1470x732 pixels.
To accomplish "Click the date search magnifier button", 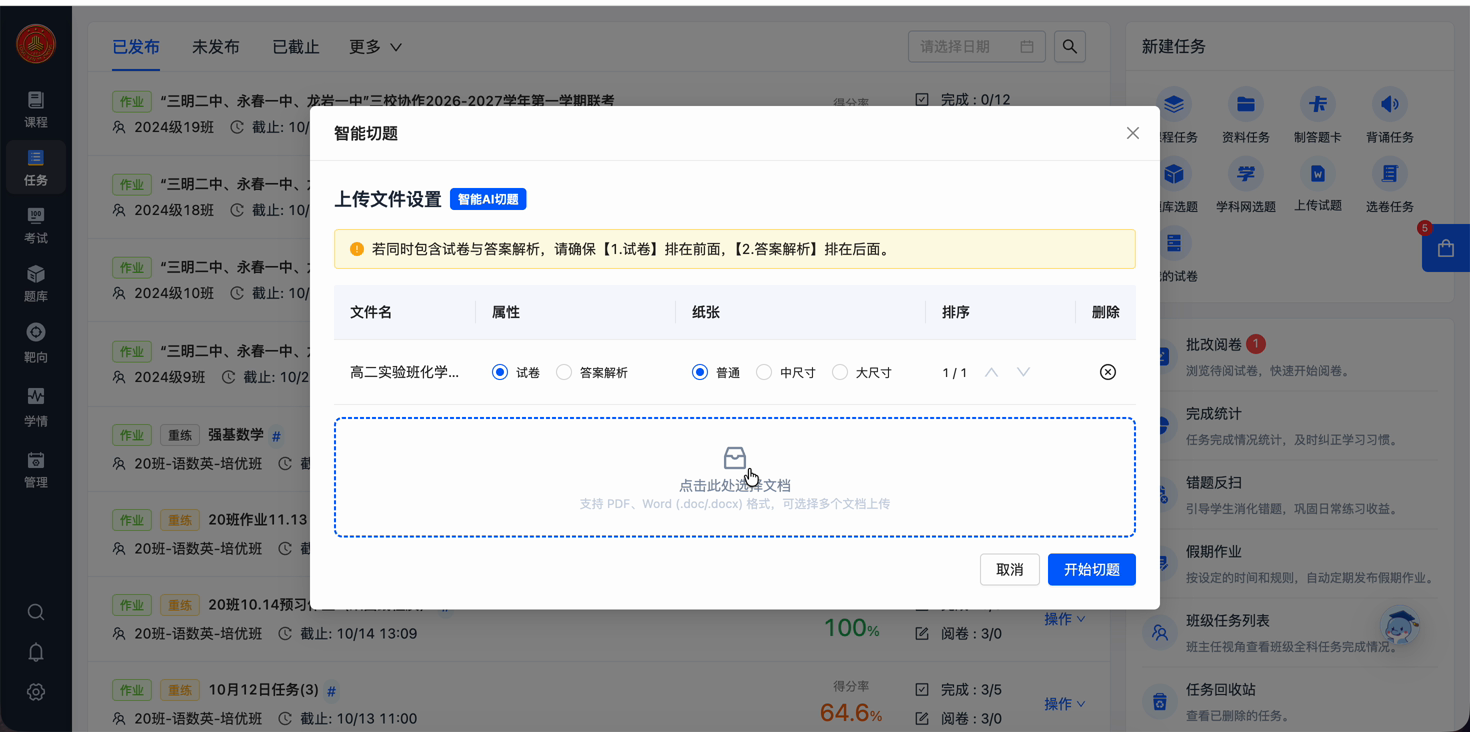I will (x=1070, y=46).
